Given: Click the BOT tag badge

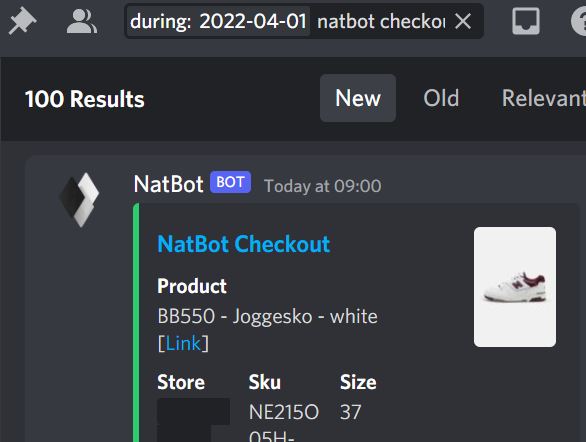Looking at the screenshot, I should [230, 182].
